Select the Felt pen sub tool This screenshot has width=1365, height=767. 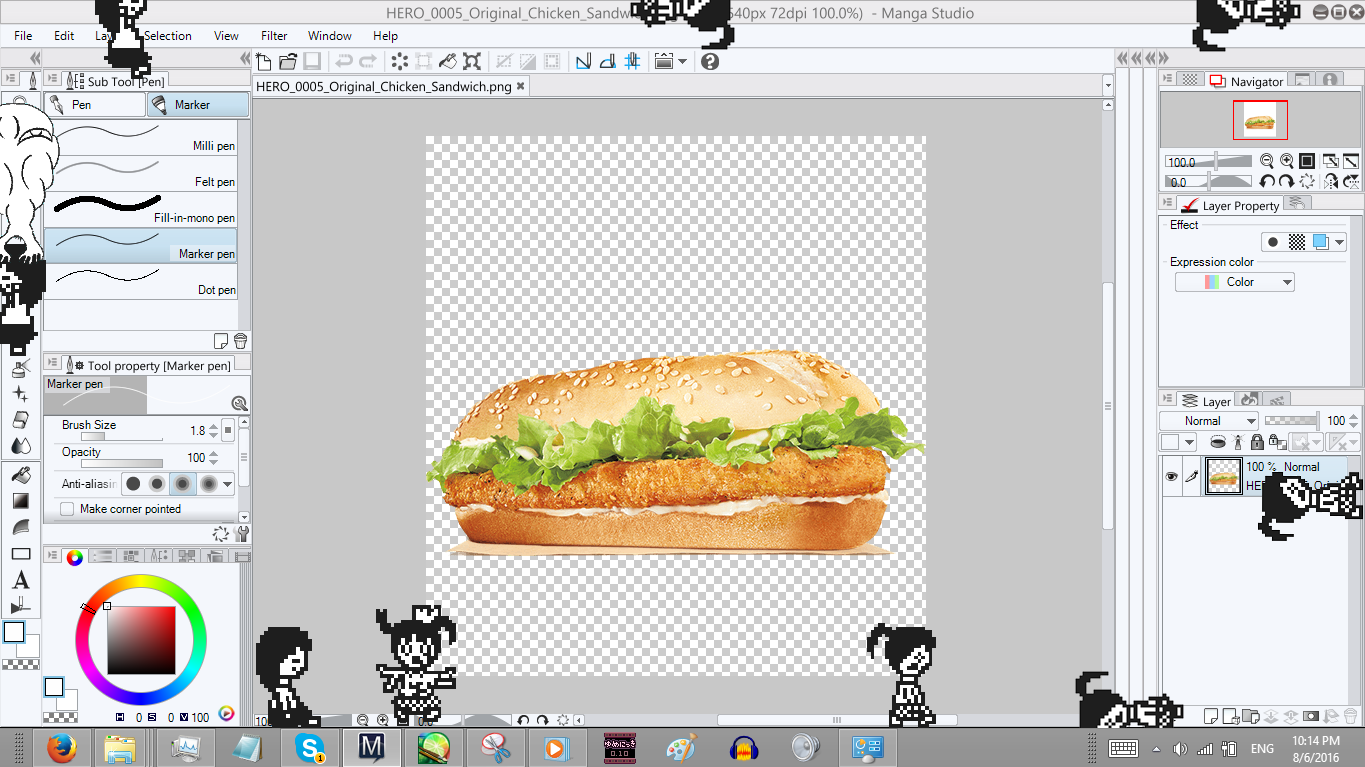141,173
